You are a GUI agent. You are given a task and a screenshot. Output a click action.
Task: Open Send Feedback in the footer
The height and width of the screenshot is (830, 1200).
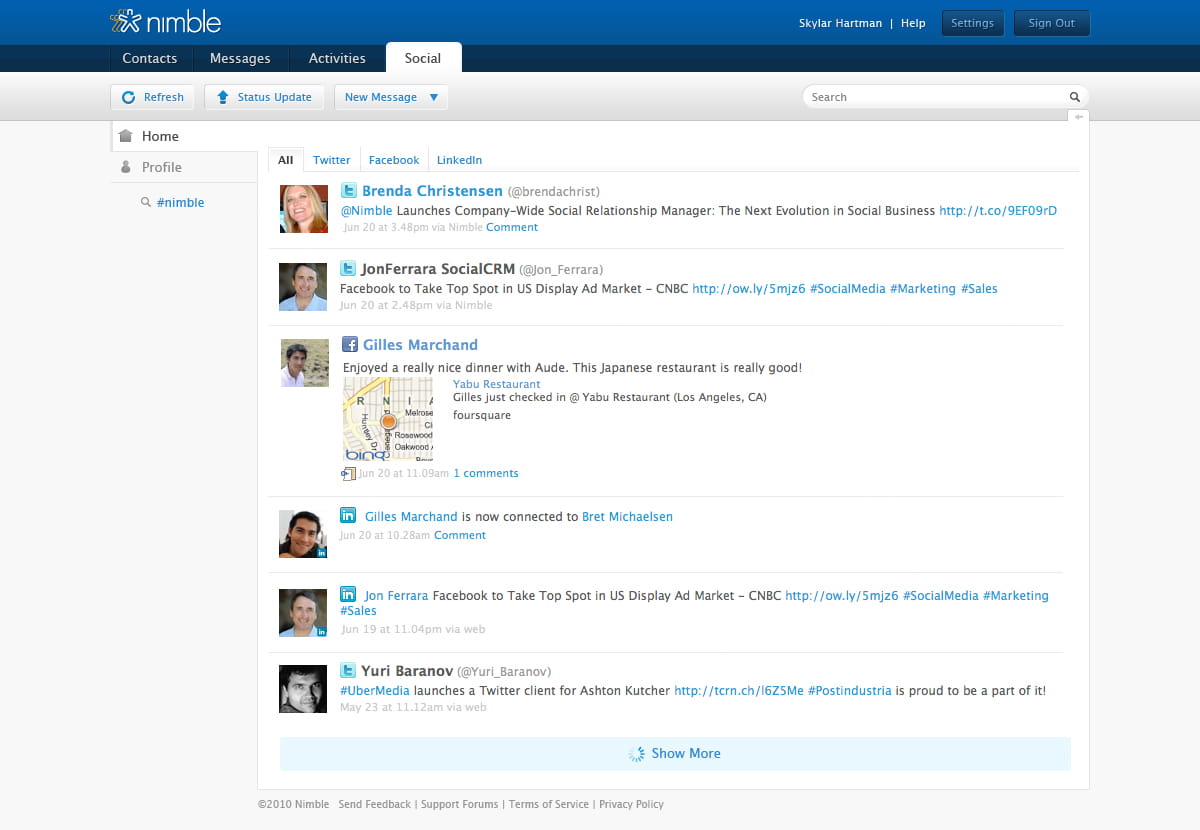point(375,804)
